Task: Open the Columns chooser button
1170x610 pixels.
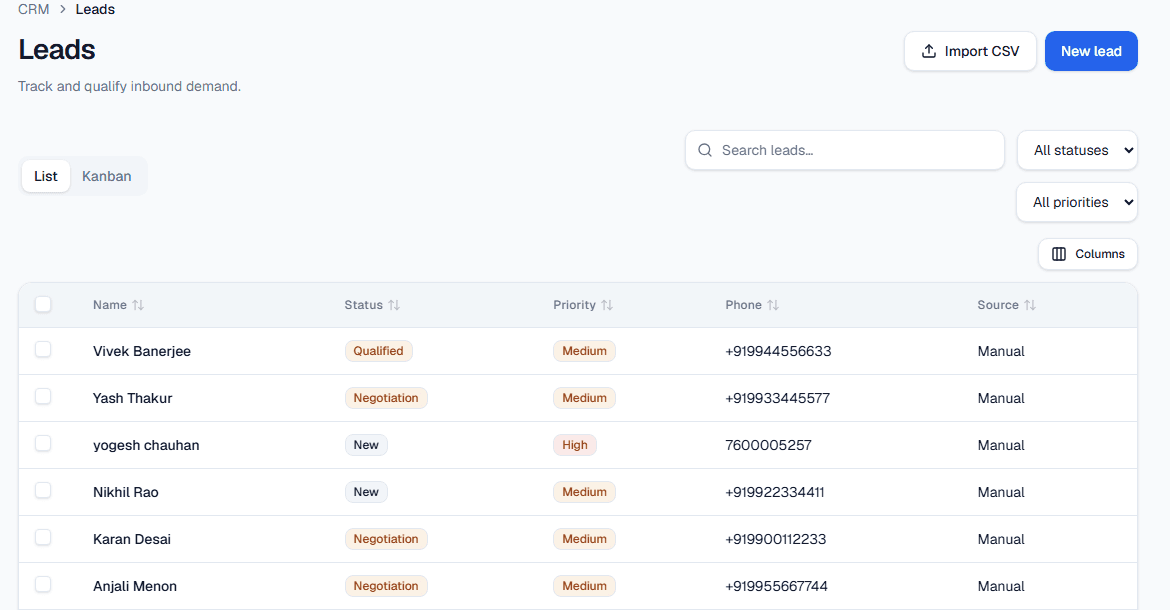Action: coord(1087,254)
